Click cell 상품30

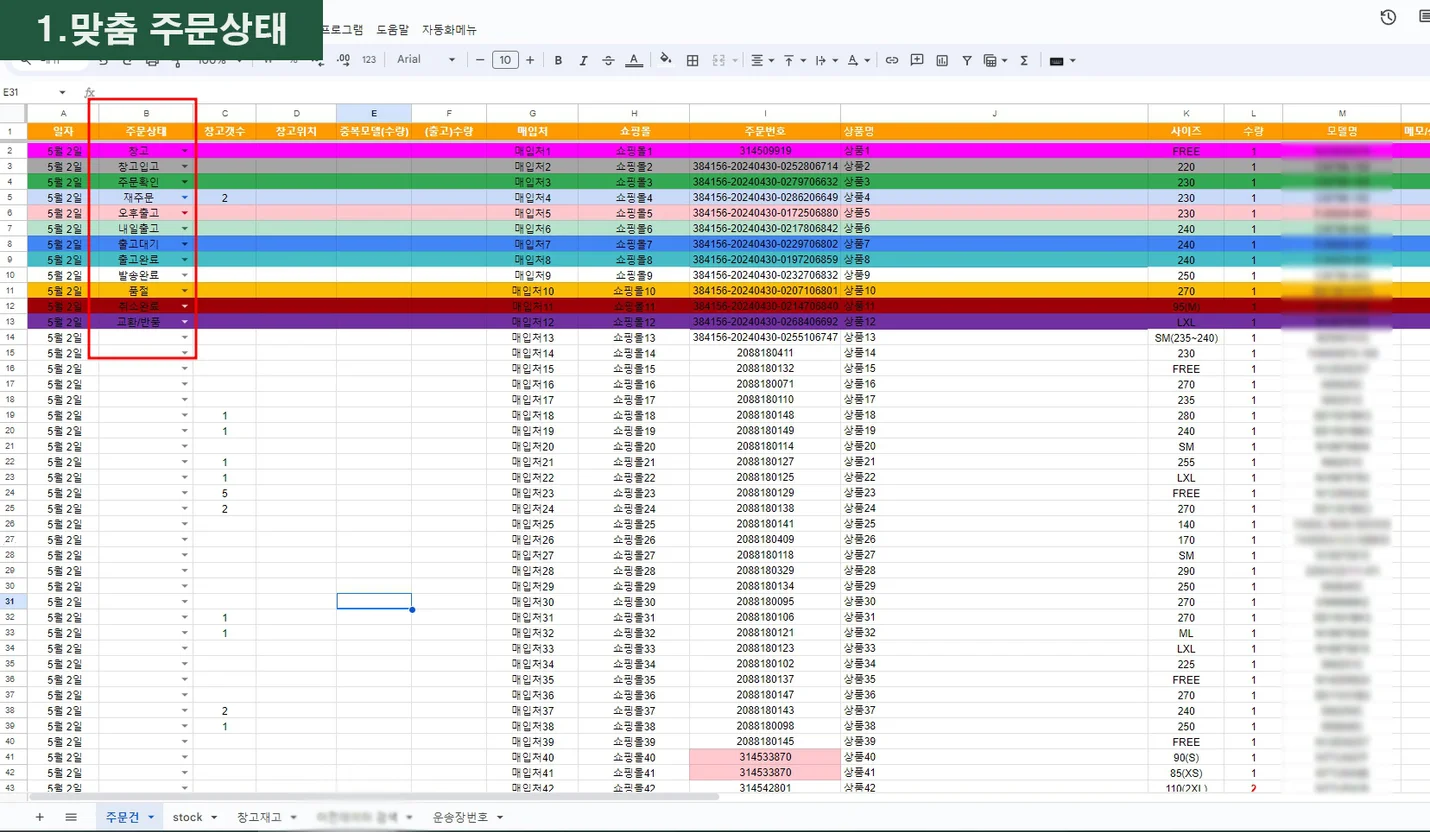(x=994, y=601)
